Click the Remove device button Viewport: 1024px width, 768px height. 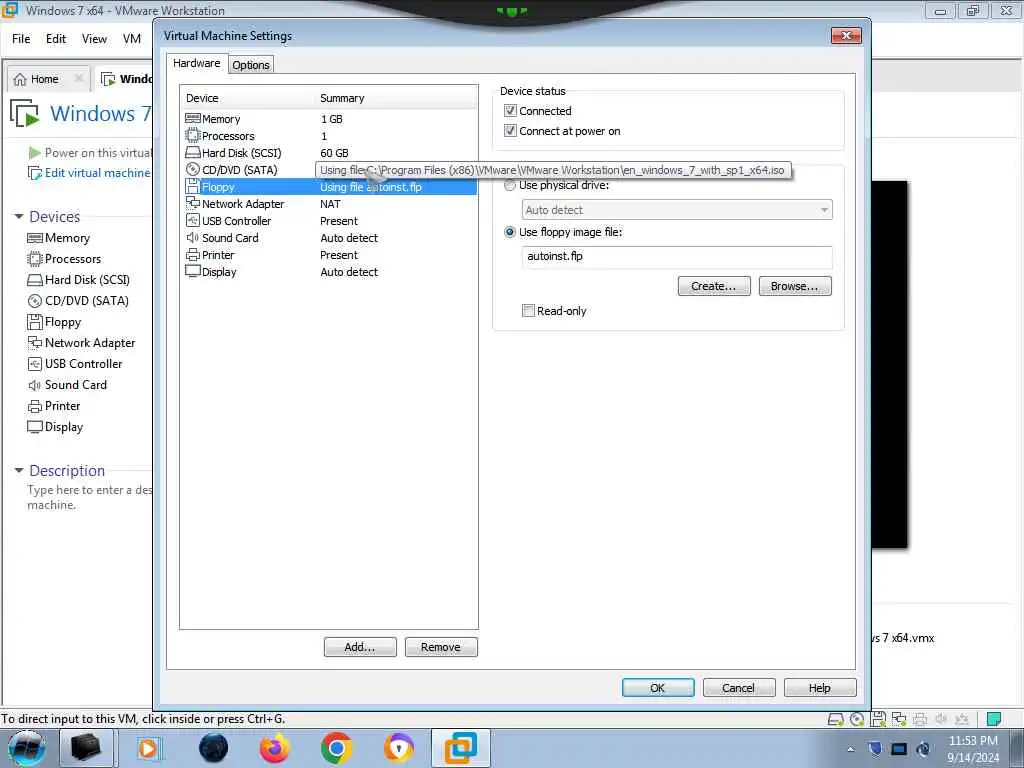[441, 647]
